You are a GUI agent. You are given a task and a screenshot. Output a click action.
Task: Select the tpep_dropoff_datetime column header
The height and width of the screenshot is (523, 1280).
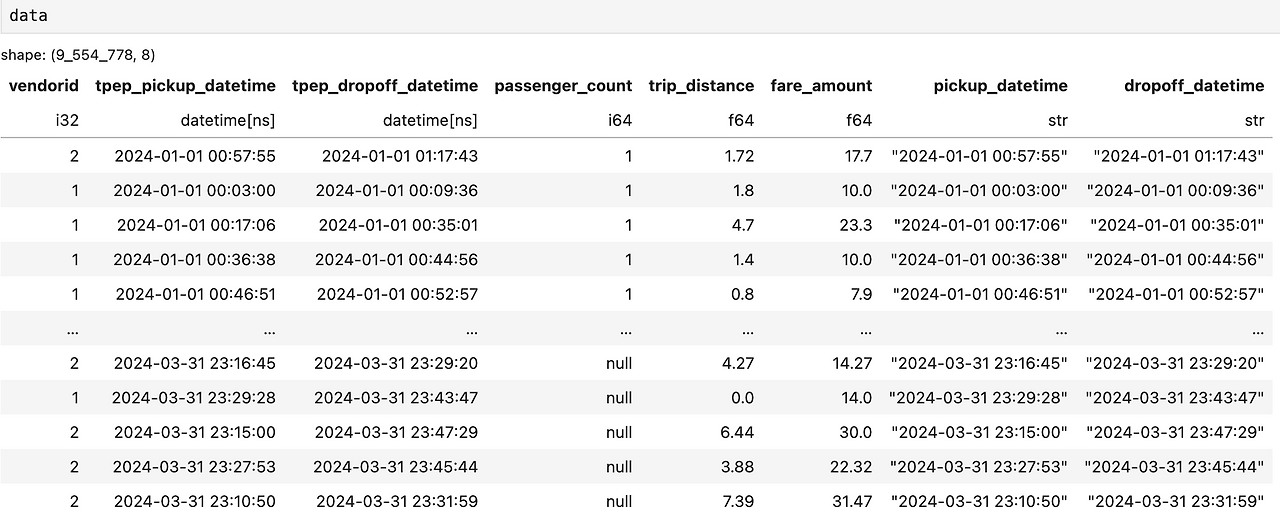pos(385,86)
